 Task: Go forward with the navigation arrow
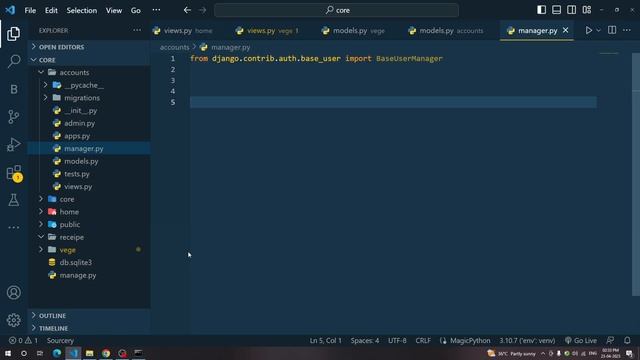click(x=203, y=10)
